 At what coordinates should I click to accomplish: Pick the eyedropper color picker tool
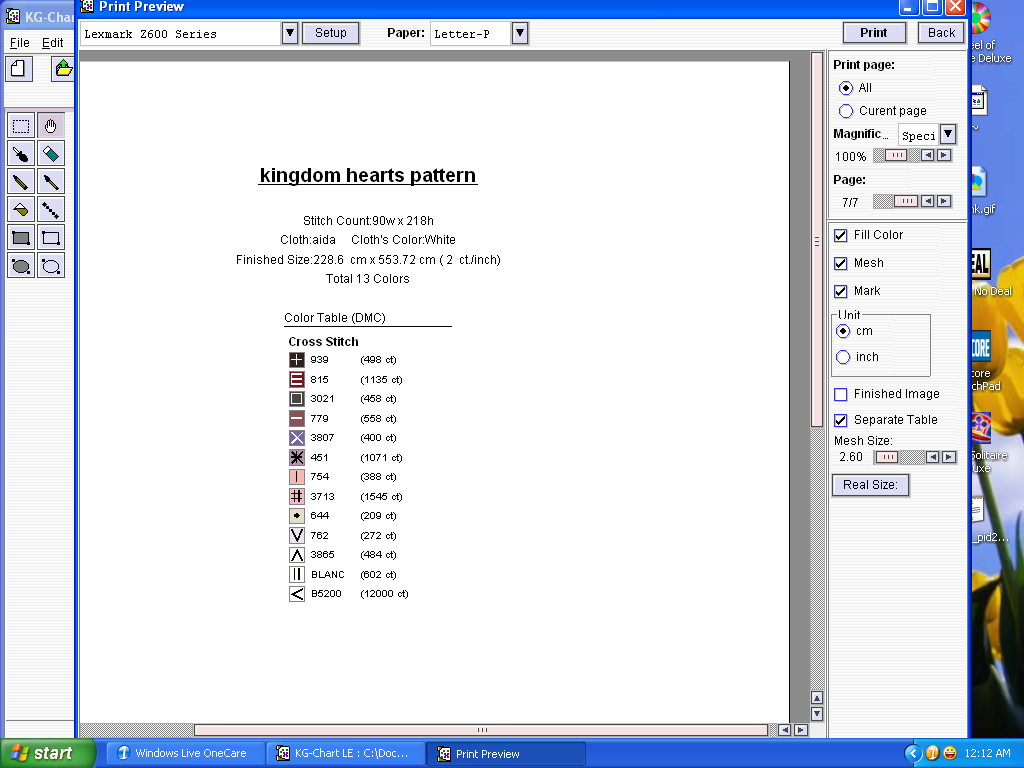pyautogui.click(x=21, y=153)
